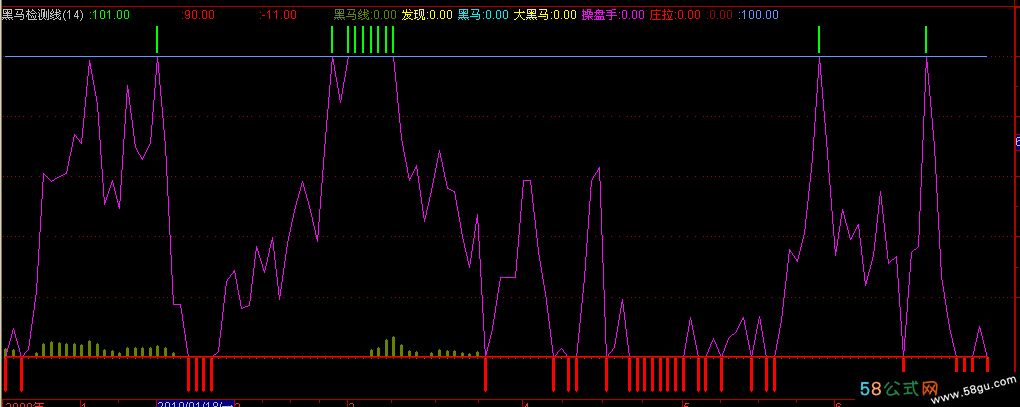Click the leftmost green signal bar at top

157,40
